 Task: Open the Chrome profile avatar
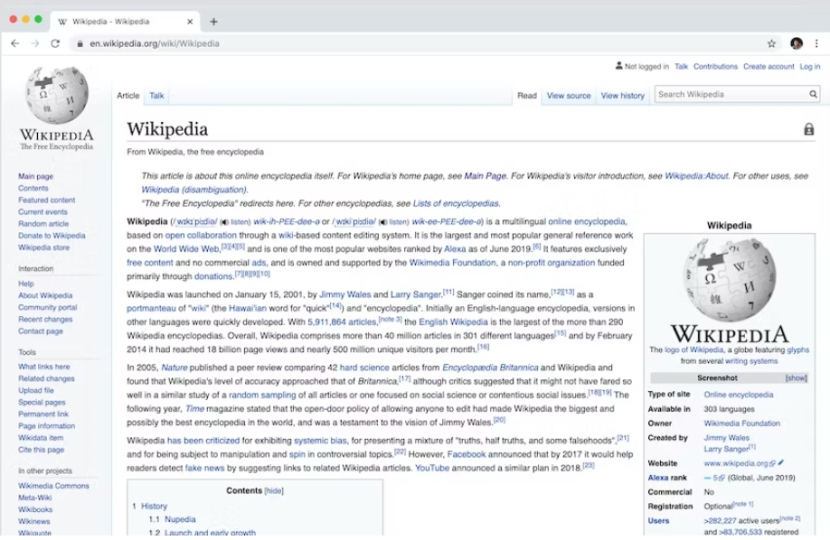796,43
